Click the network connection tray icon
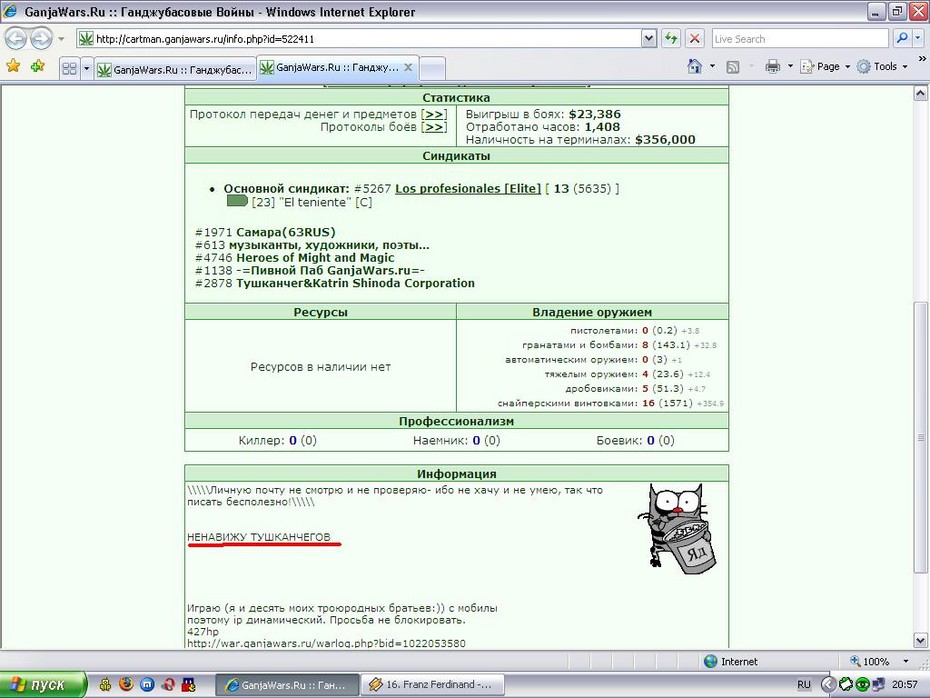Viewport: 930px width, 698px height. pyautogui.click(x=879, y=684)
